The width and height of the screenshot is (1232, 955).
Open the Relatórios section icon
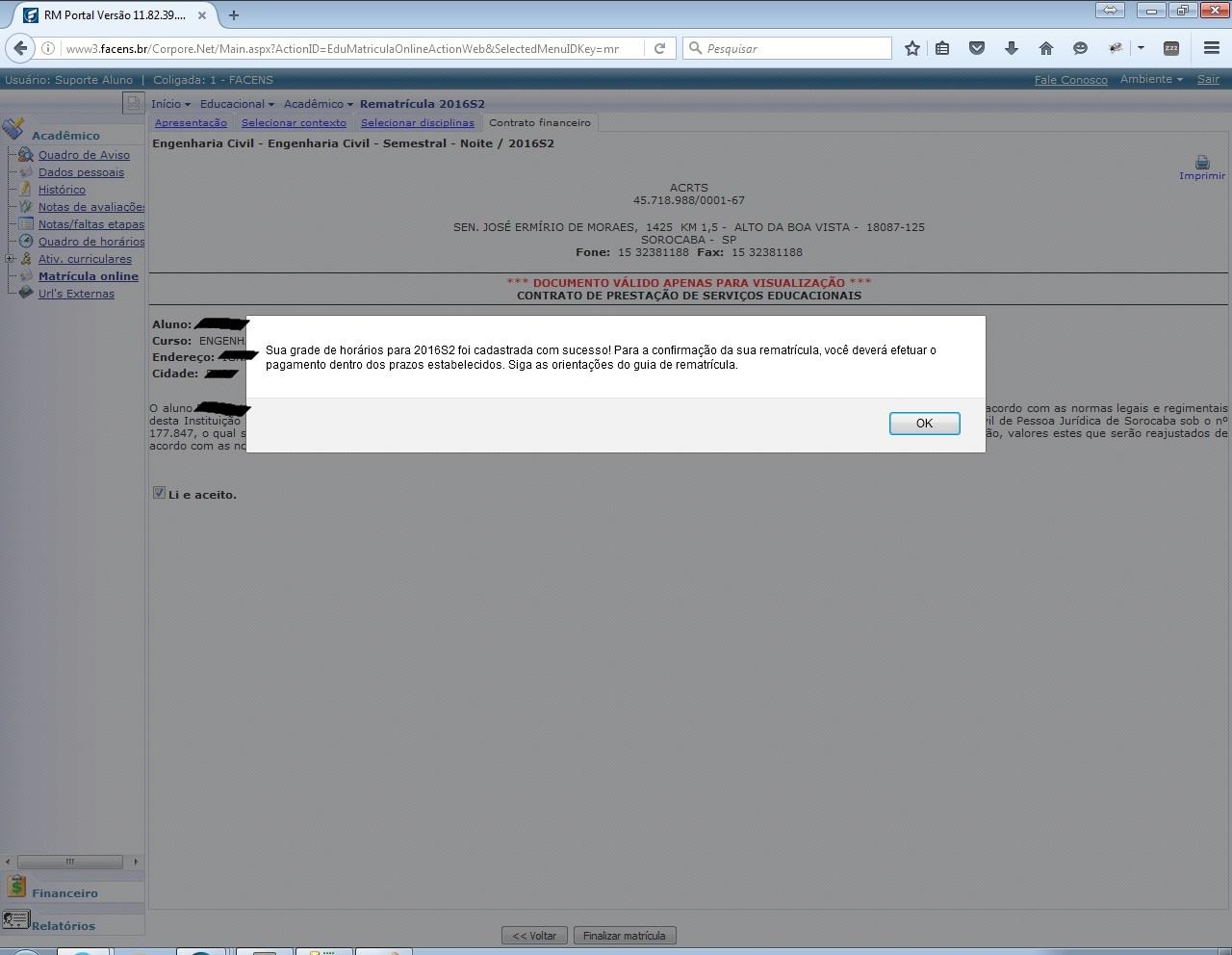pyautogui.click(x=15, y=919)
